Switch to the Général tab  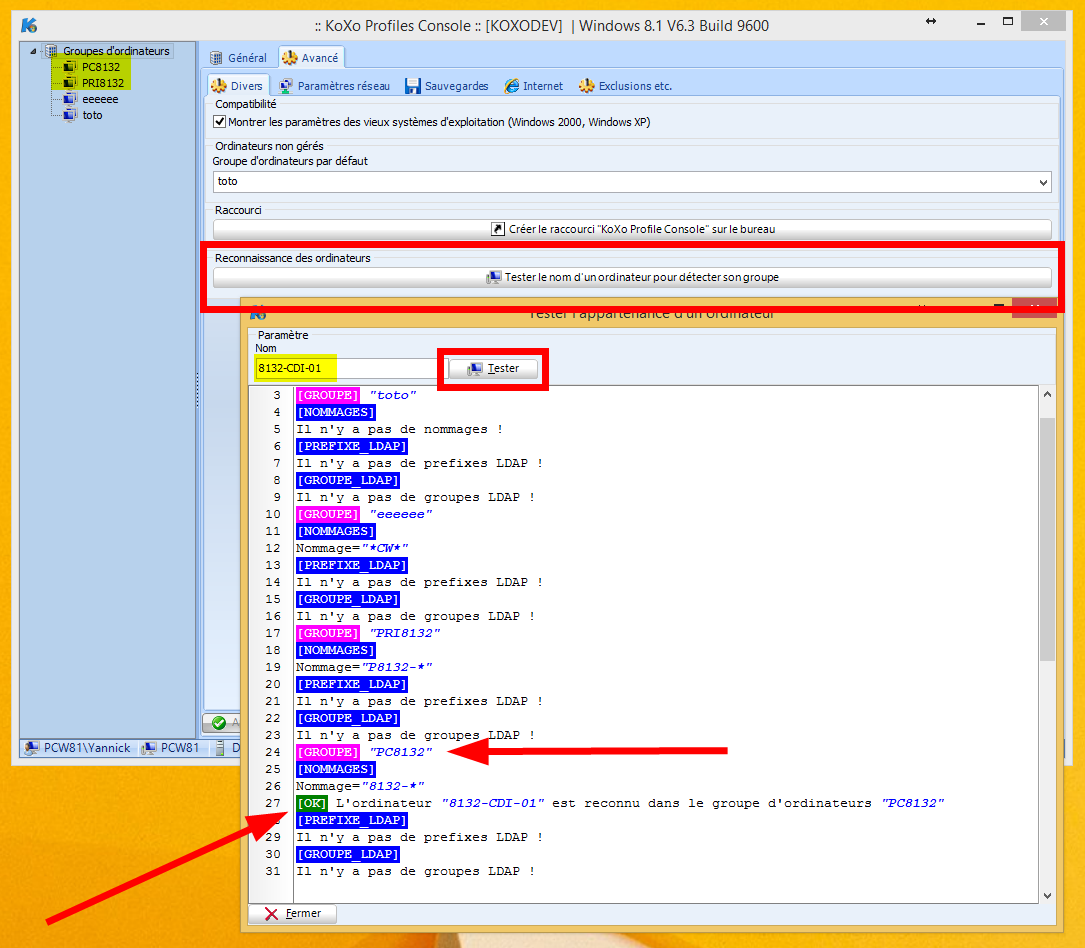click(239, 58)
